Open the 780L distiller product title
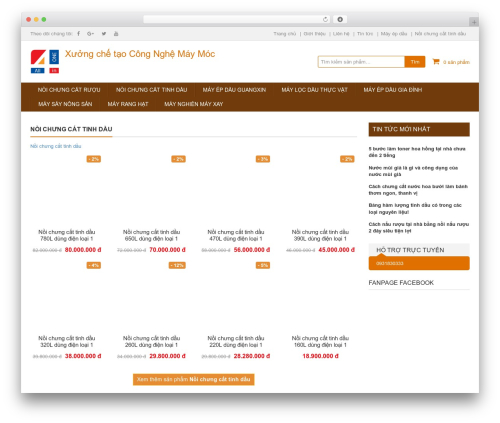The image size is (500, 423). pyautogui.click(x=67, y=235)
